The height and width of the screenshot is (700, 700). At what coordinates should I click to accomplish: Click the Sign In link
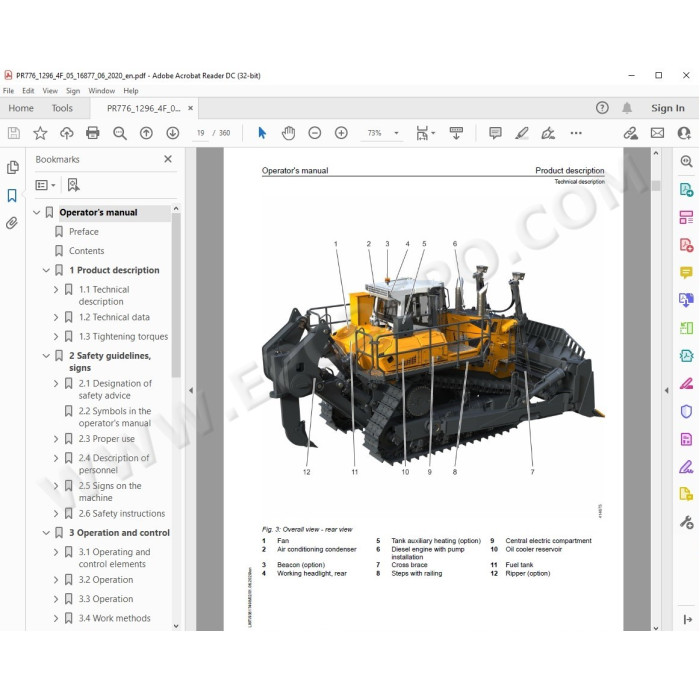coord(667,108)
